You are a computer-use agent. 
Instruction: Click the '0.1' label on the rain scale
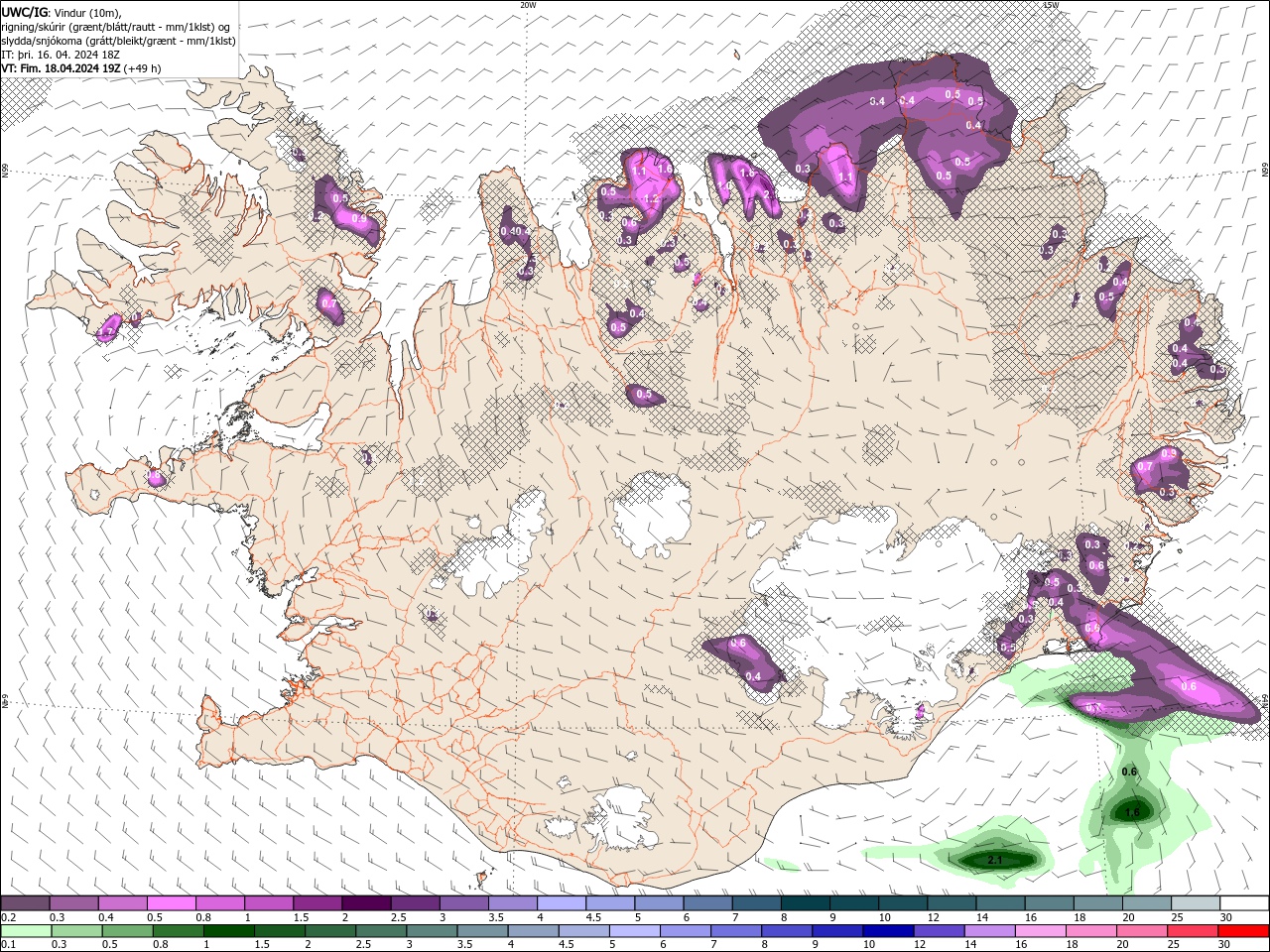pyautogui.click(x=9, y=945)
